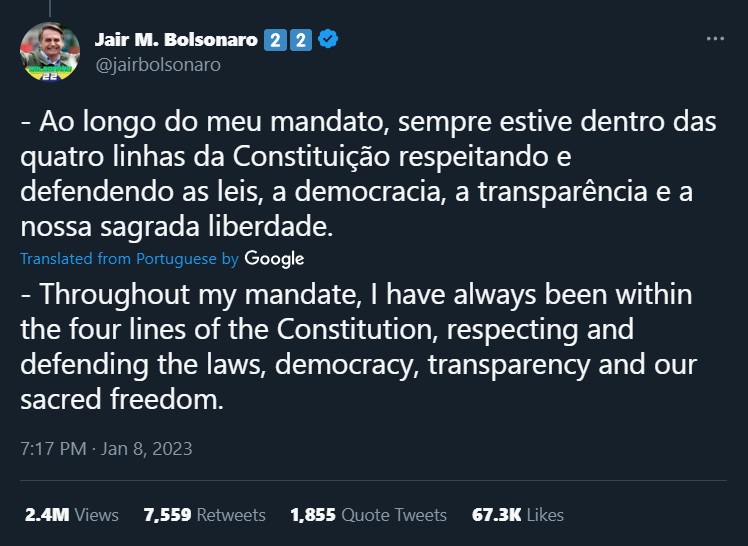Open the 7:17 PM timestamp link

[x=53, y=449]
